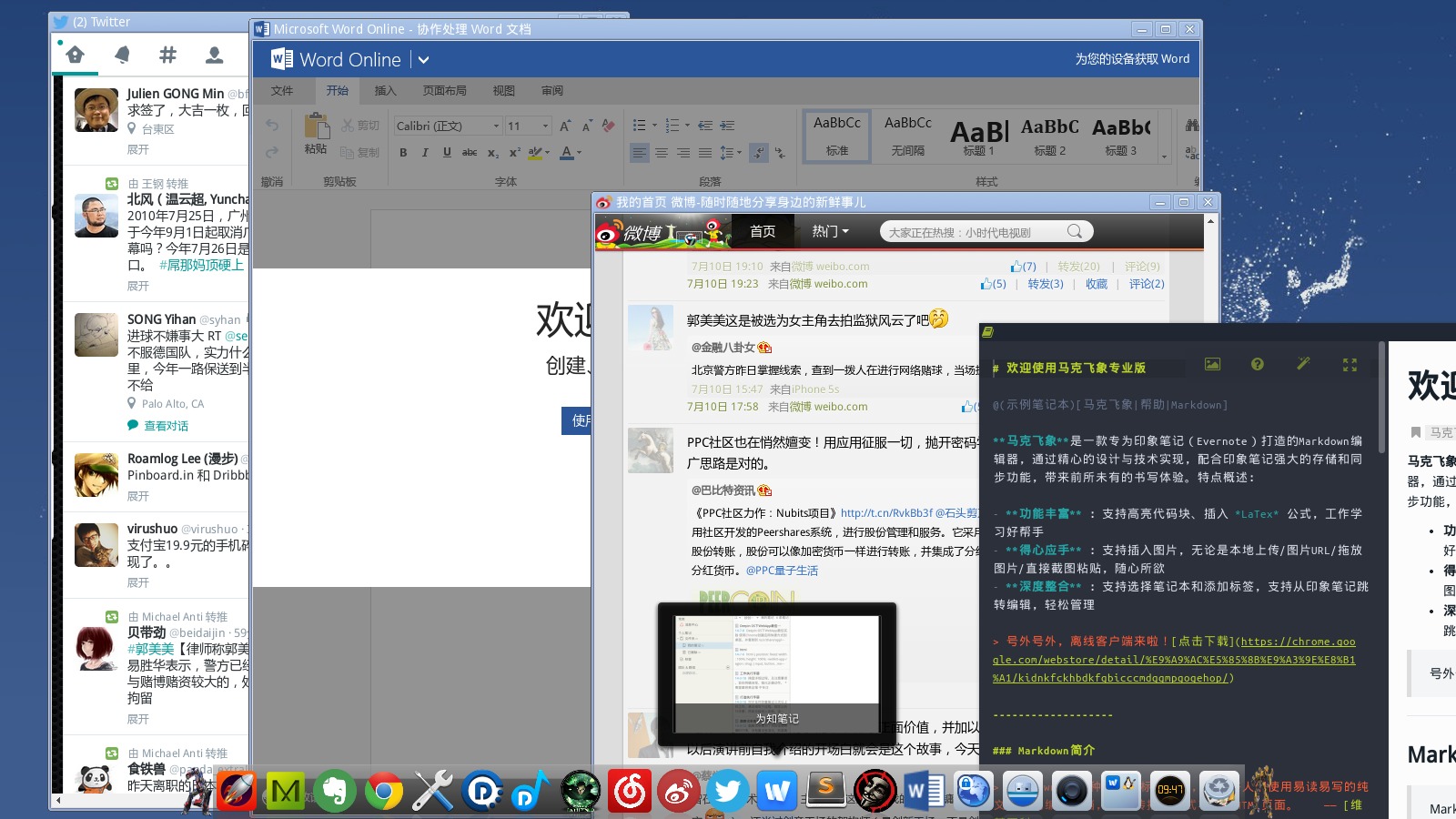Click 收藏 link on Weibo post
The image size is (1456, 819).
point(1097,284)
